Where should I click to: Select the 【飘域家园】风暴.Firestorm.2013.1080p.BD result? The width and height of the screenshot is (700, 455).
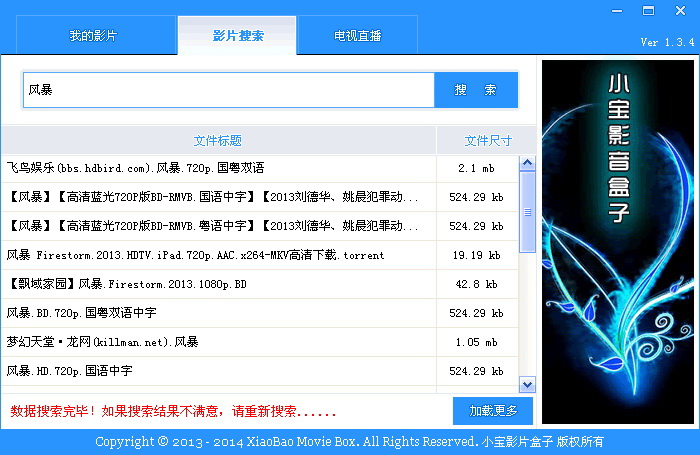pos(219,284)
